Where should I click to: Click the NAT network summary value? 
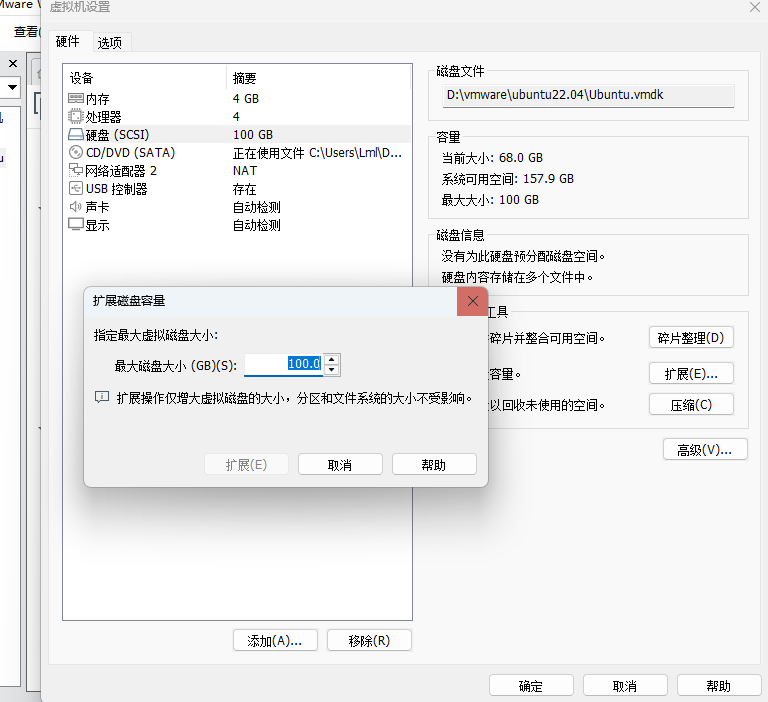pyautogui.click(x=245, y=171)
